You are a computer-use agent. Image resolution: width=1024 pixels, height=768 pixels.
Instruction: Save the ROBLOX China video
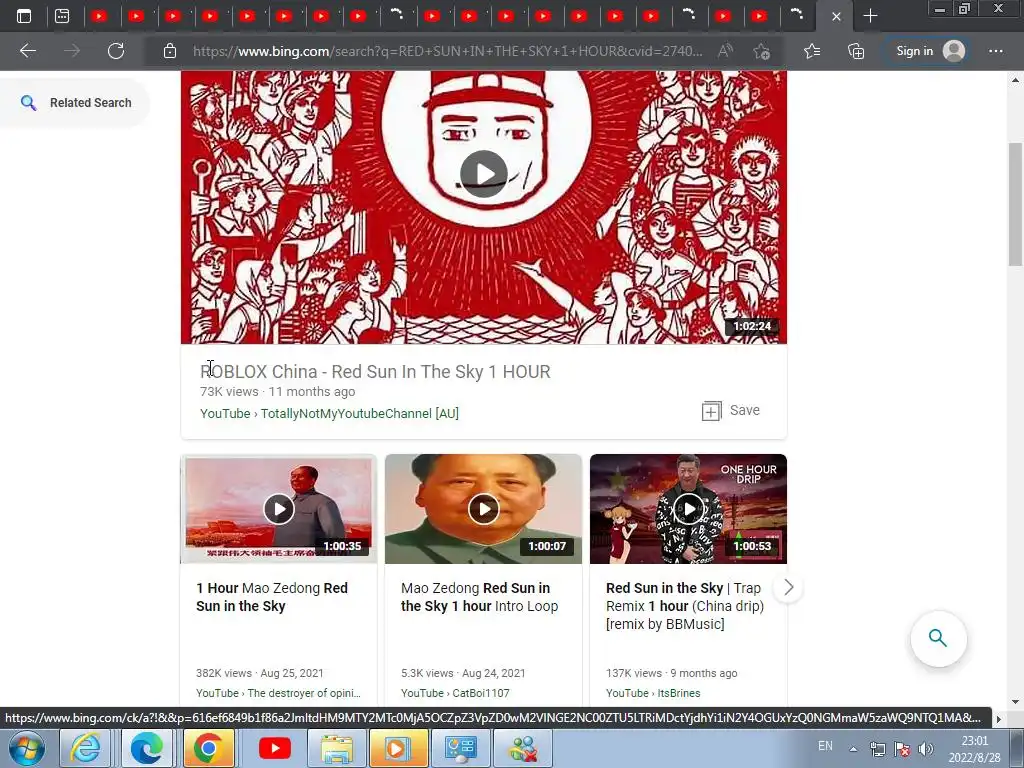pos(731,411)
